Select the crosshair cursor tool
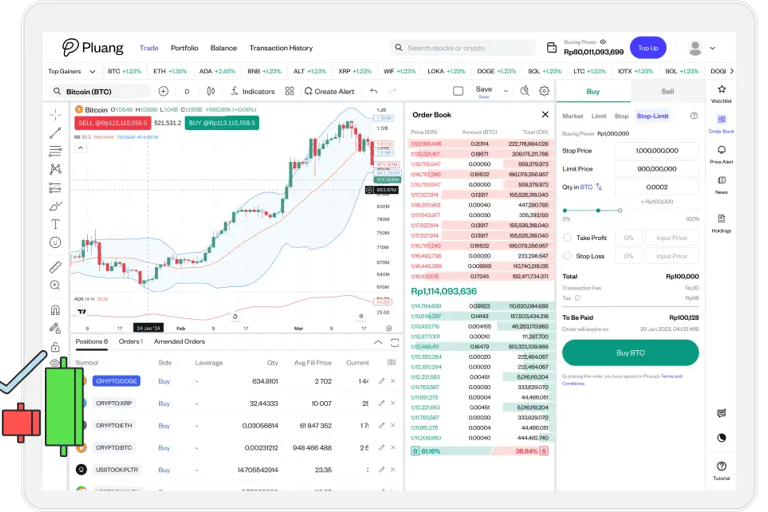Image resolution: width=768 pixels, height=512 pixels. pos(55,115)
